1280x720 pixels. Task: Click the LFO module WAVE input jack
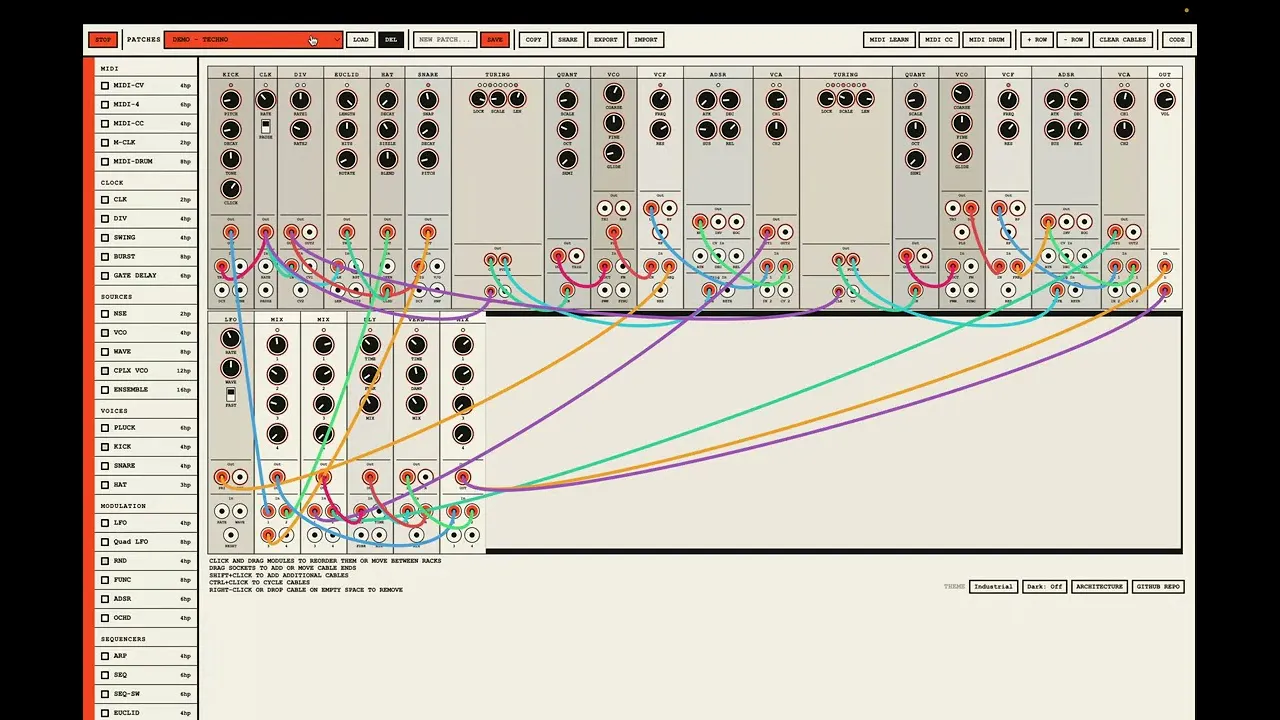[x=240, y=511]
